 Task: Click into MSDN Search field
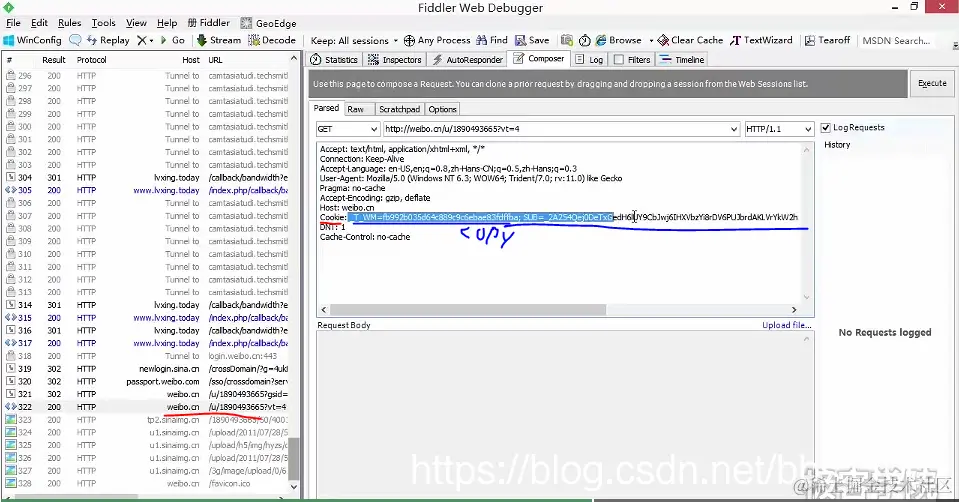(899, 40)
